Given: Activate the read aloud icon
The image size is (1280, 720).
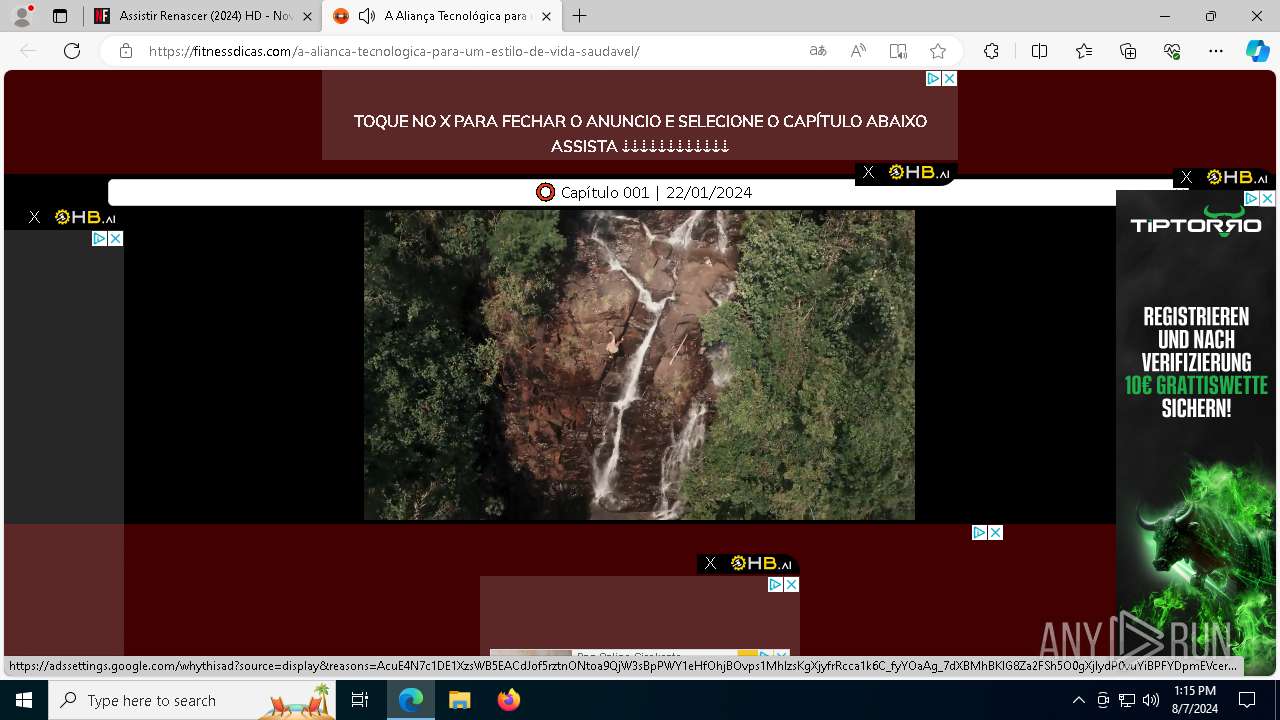Looking at the screenshot, I should 858,51.
